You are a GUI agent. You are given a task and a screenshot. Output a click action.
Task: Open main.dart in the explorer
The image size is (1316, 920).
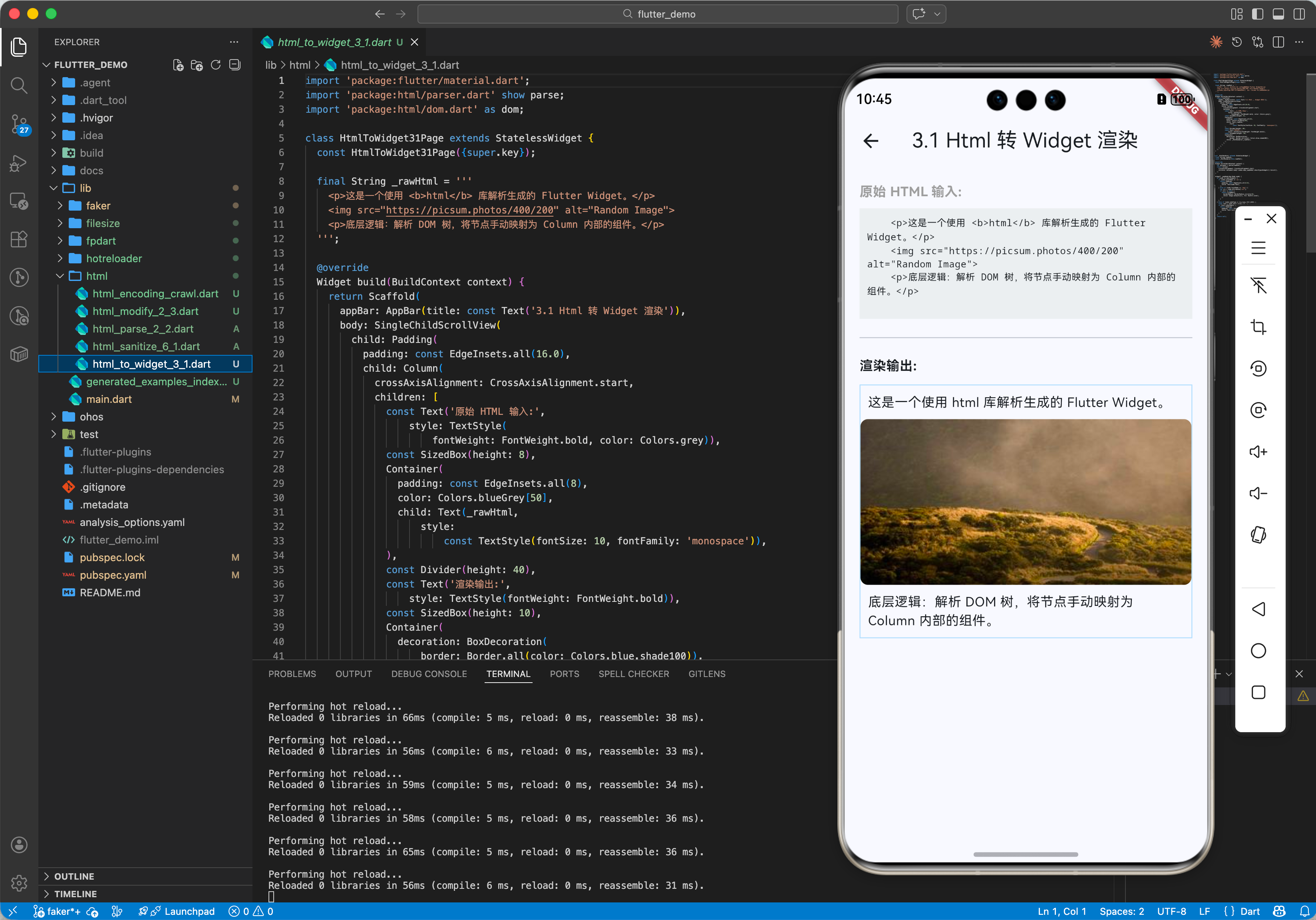point(109,399)
